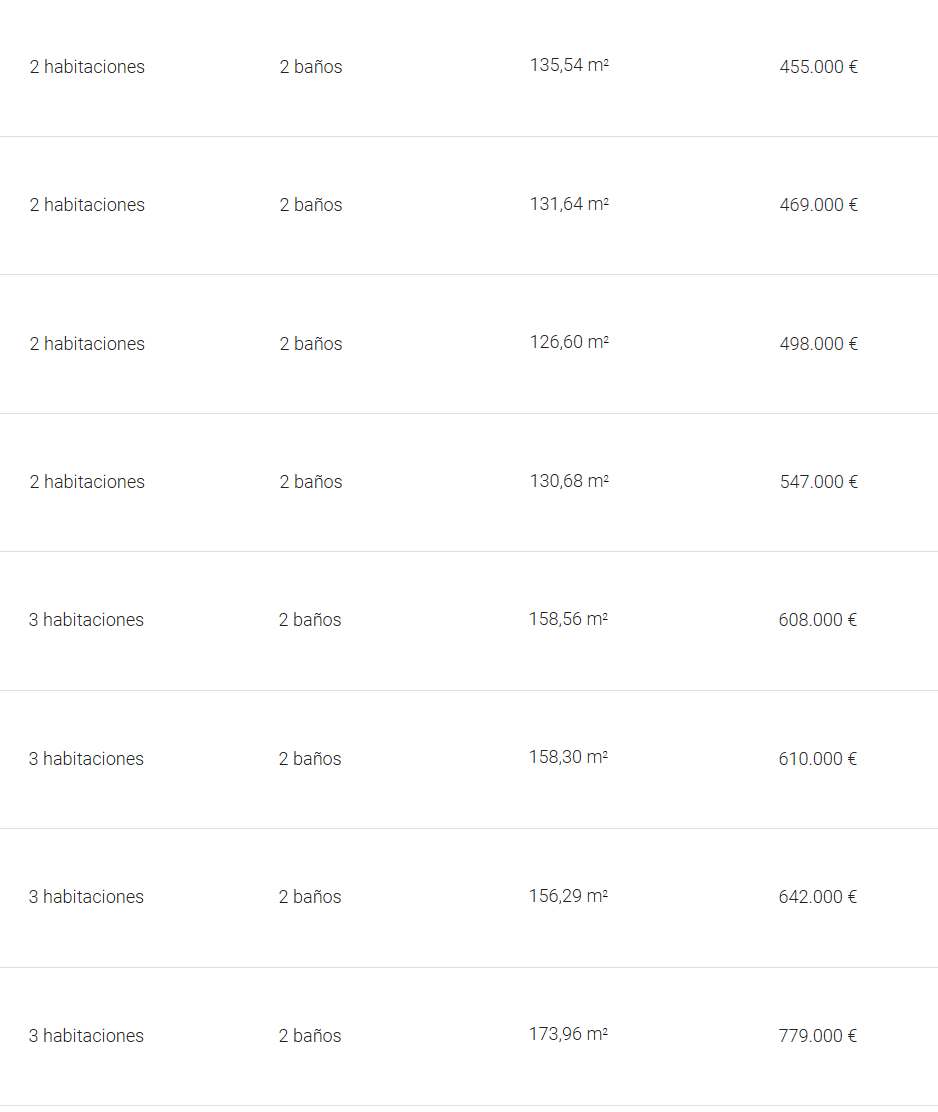Select the 158,30 m² surface text
The image size is (938, 1112).
point(568,757)
